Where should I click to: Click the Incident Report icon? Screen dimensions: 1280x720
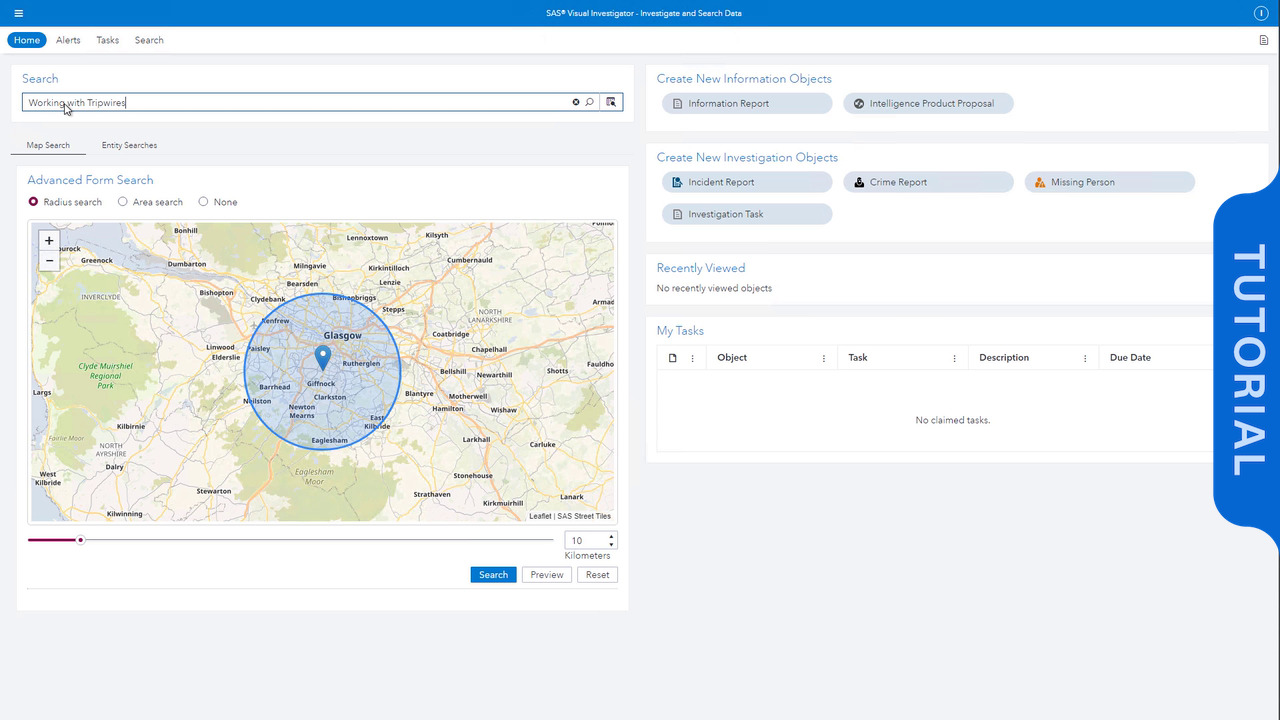click(x=677, y=182)
